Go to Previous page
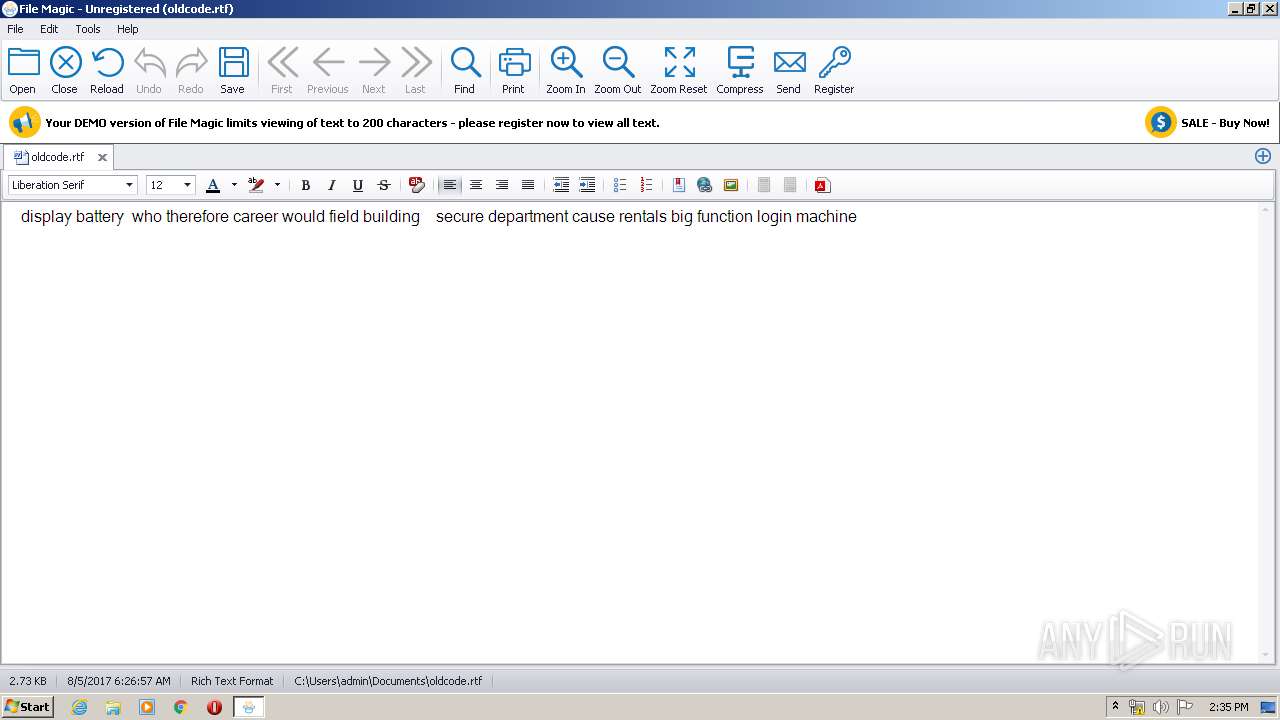 (328, 70)
